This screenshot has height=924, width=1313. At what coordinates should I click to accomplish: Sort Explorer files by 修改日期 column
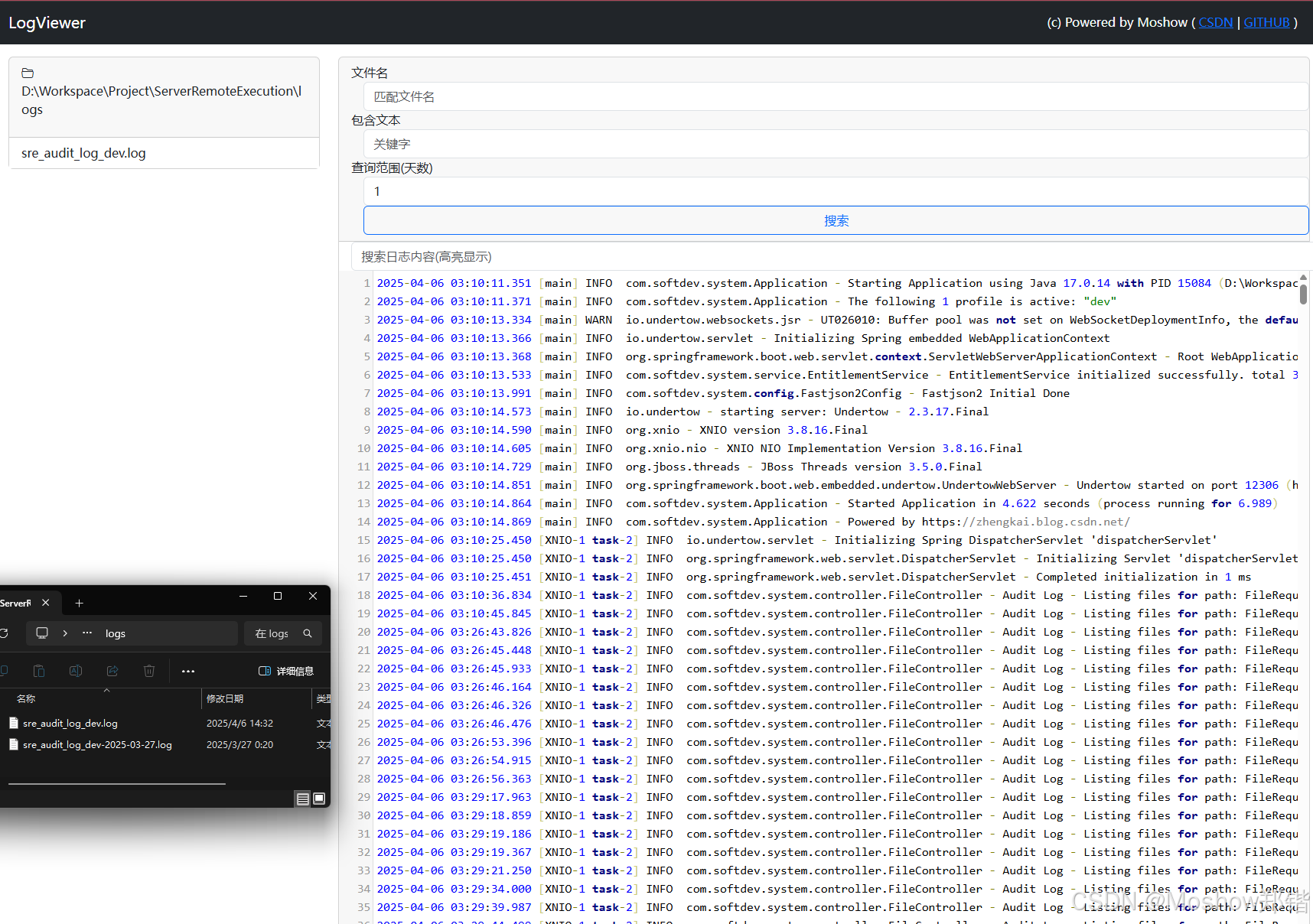pyautogui.click(x=225, y=698)
